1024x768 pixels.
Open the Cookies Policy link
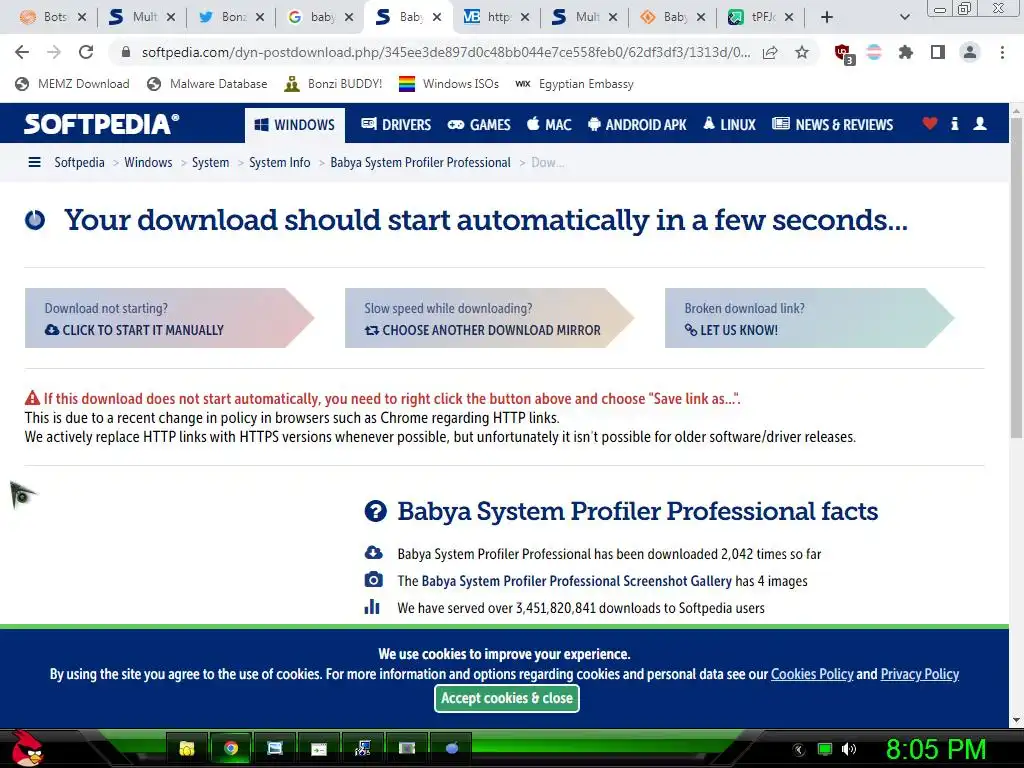click(812, 674)
